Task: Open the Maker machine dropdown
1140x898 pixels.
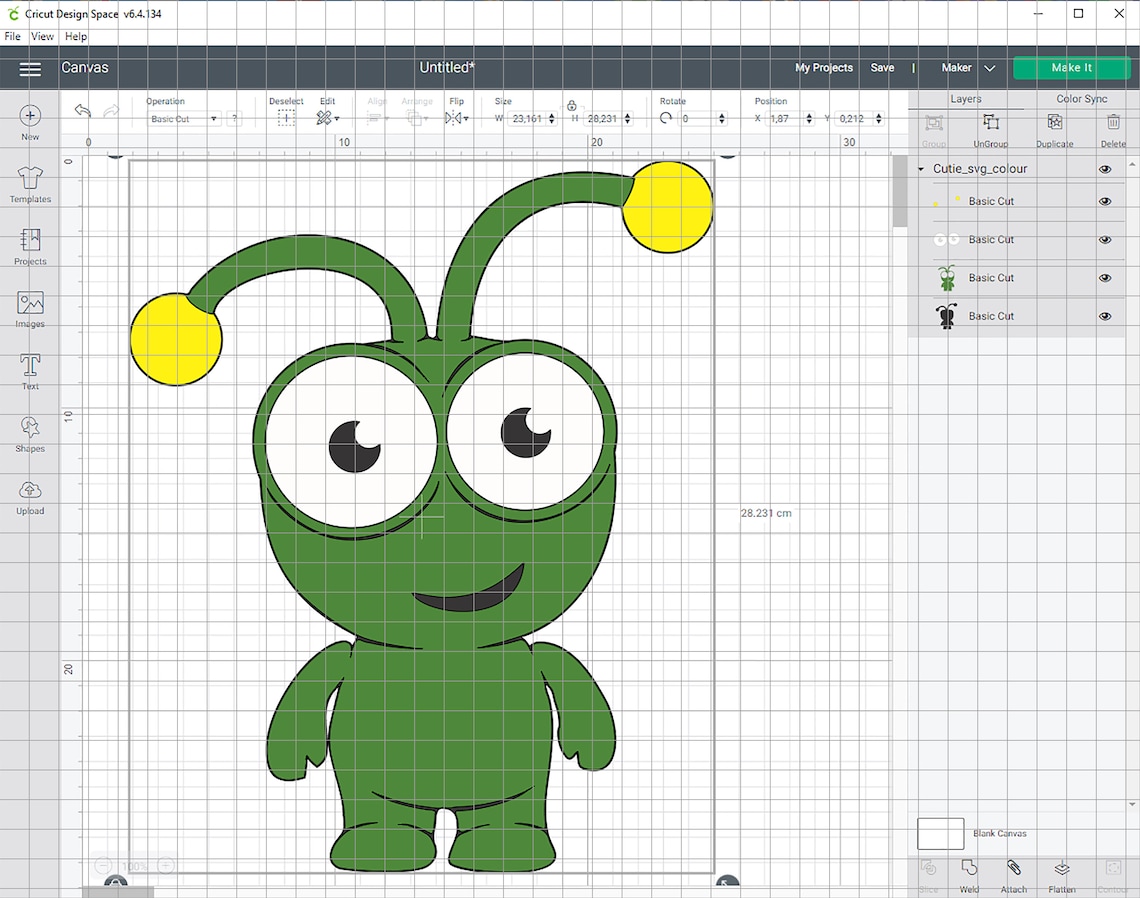Action: (989, 68)
